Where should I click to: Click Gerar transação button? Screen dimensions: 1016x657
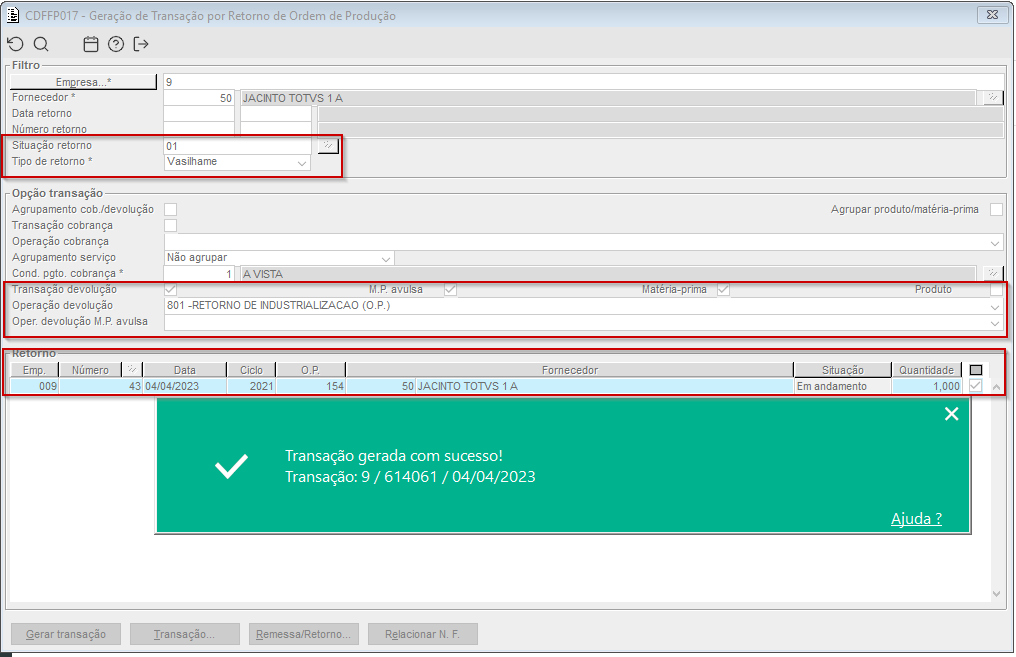tap(66, 634)
